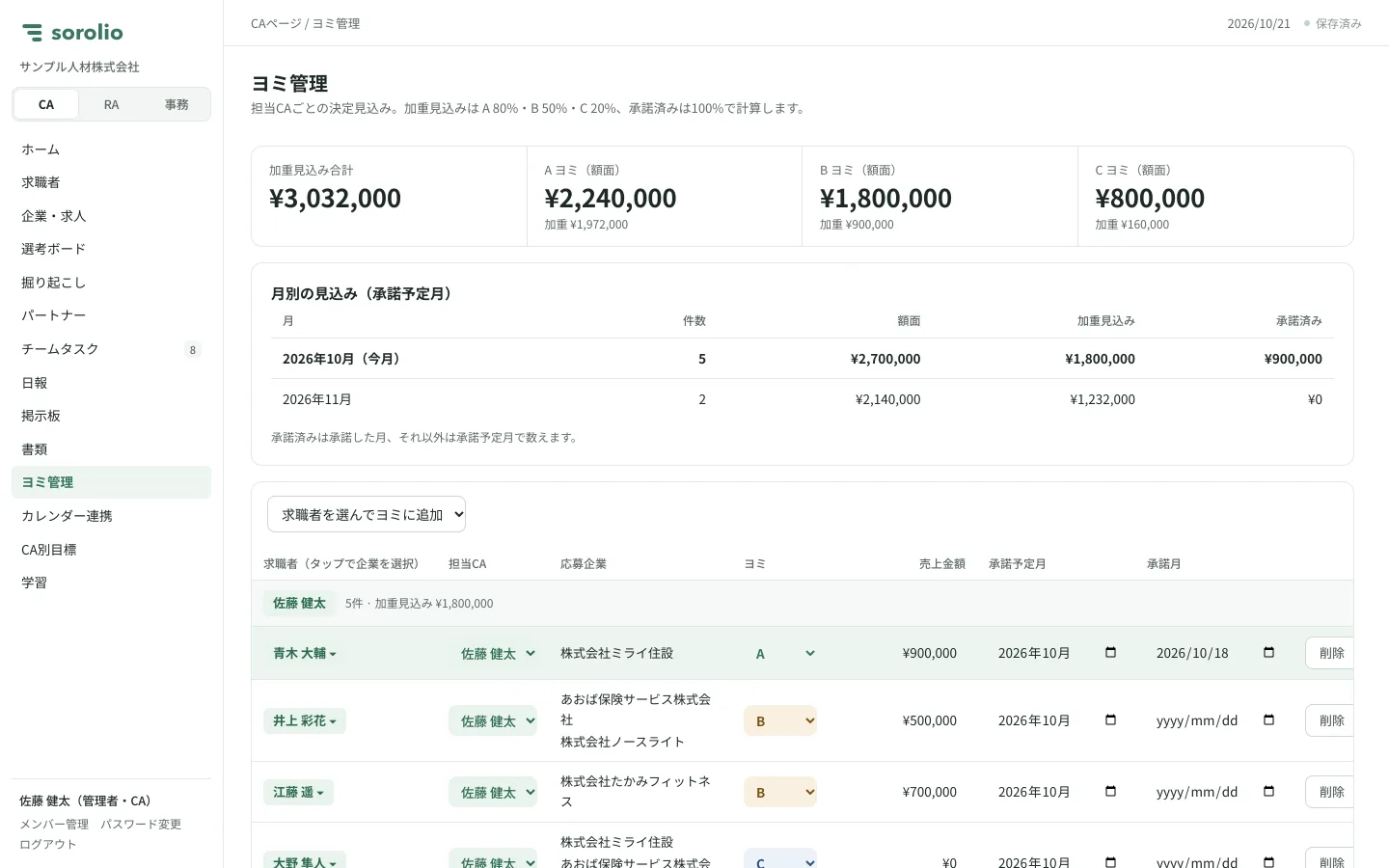
Task: Open 承諾予定月 calendar icon in 井上 彩花 row
Action: pos(1110,720)
